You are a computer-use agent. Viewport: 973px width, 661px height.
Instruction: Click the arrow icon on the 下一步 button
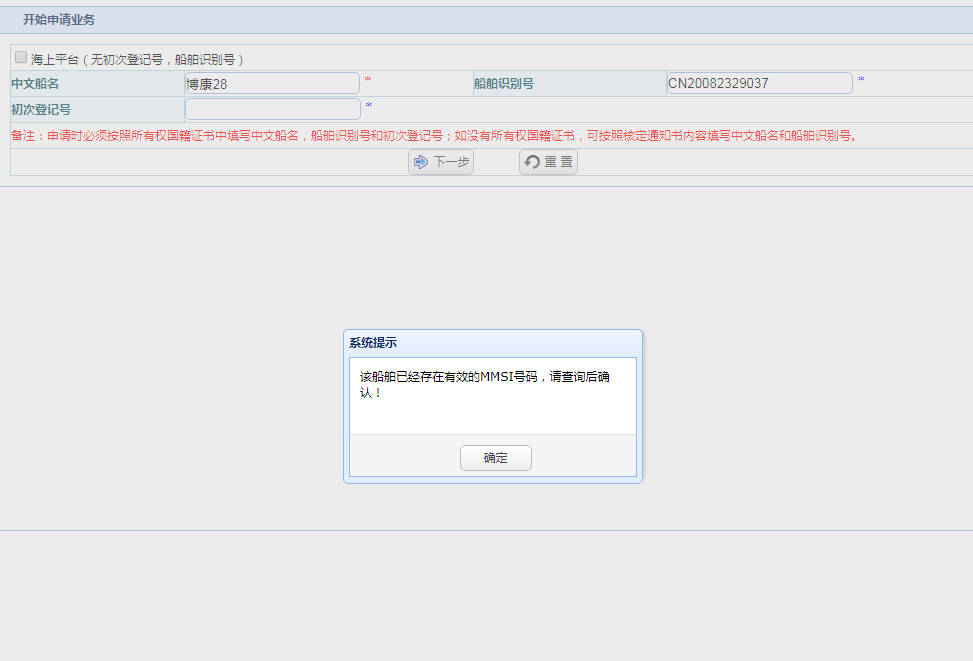(x=421, y=162)
